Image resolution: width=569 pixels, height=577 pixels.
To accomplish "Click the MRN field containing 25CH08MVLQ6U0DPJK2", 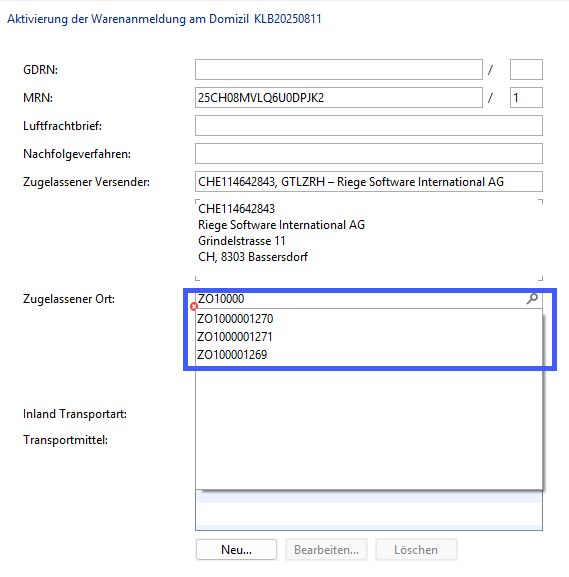I will pos(339,98).
